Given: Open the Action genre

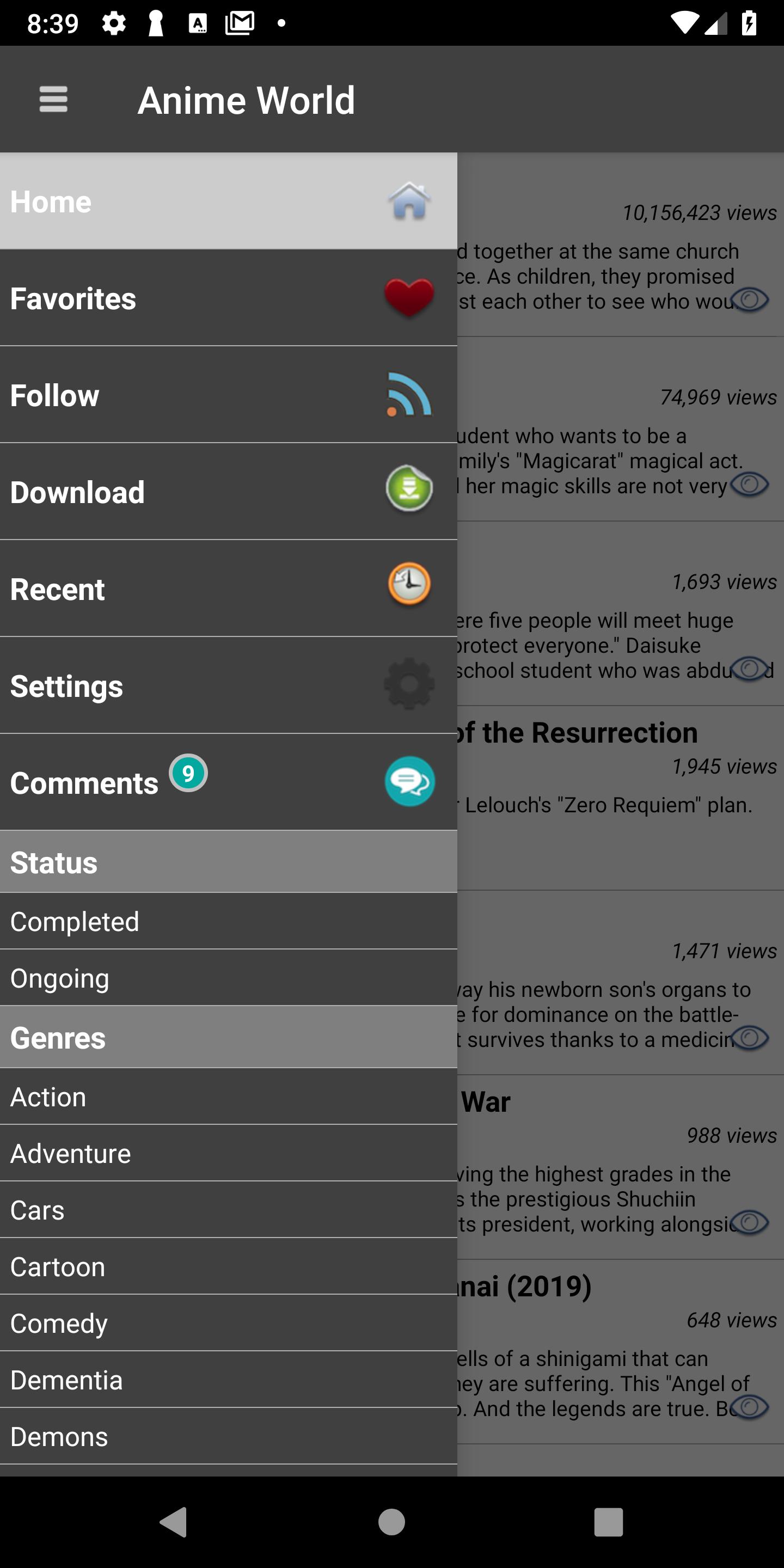Looking at the screenshot, I should [228, 1097].
